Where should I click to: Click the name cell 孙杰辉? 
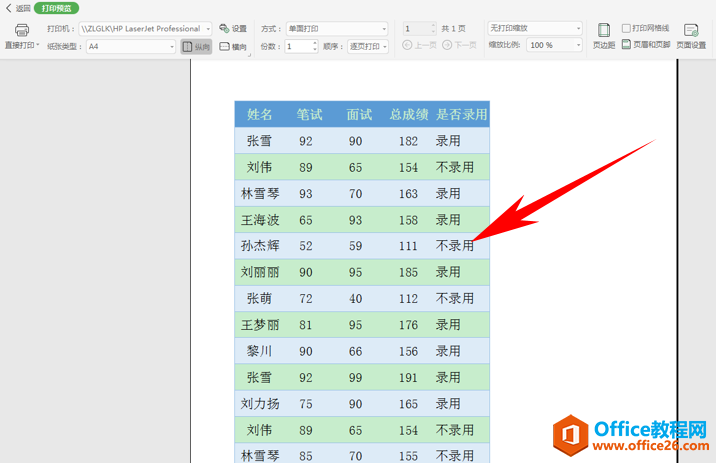[260, 246]
